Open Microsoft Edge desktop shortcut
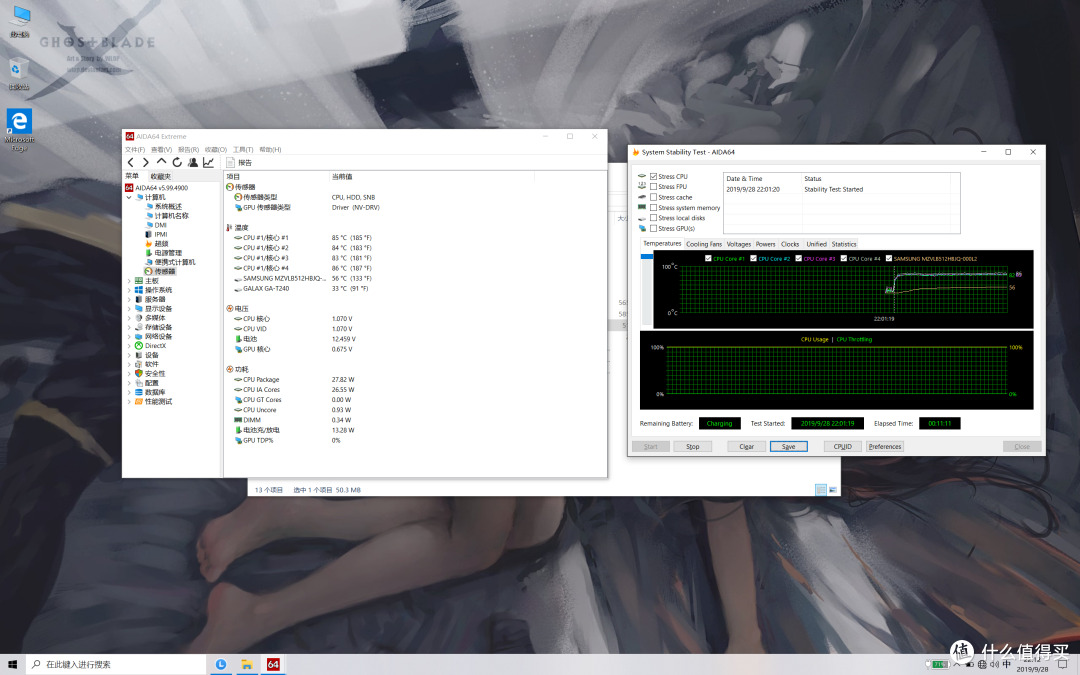The image size is (1080, 675). pyautogui.click(x=19, y=130)
